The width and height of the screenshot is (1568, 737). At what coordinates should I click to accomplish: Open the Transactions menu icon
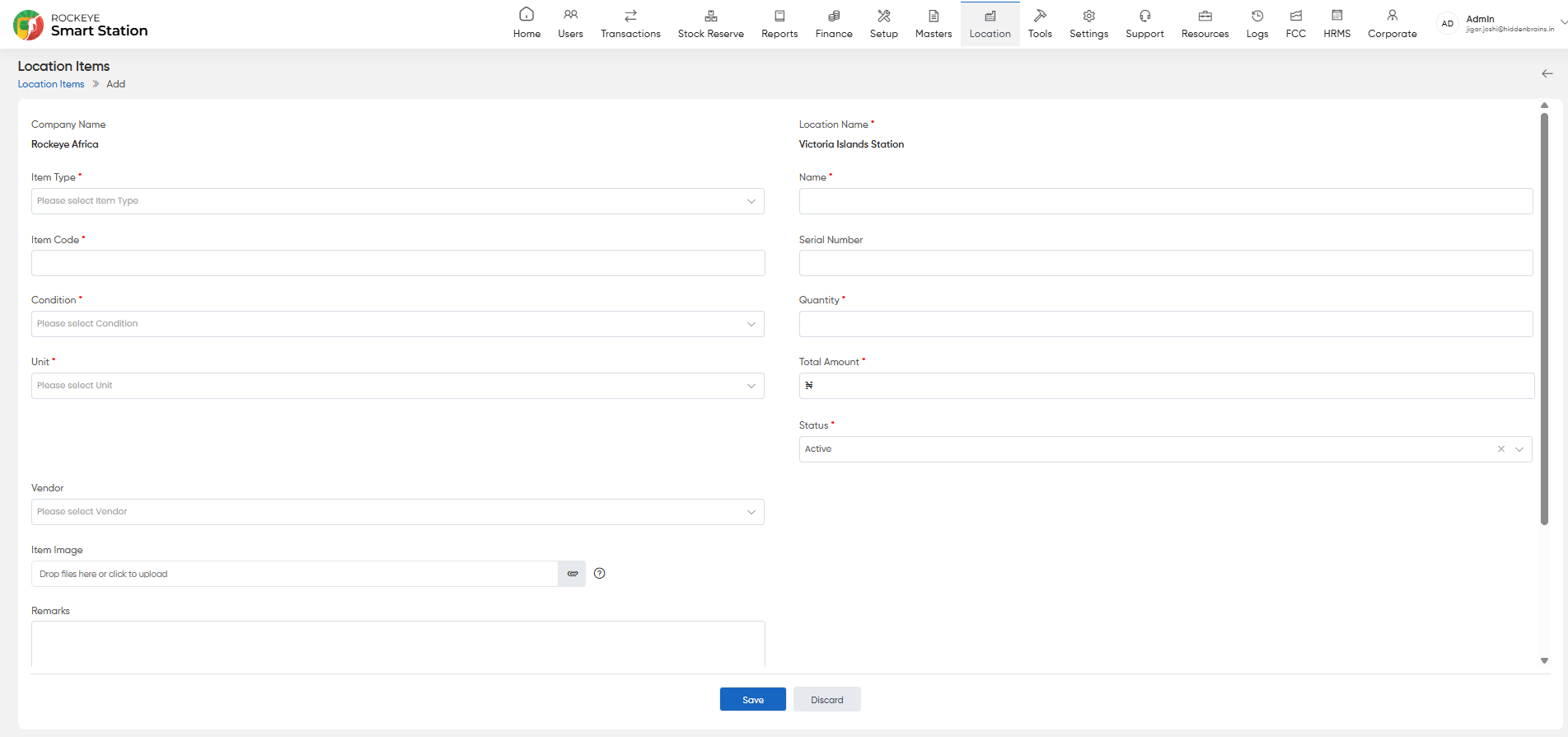coord(630,16)
